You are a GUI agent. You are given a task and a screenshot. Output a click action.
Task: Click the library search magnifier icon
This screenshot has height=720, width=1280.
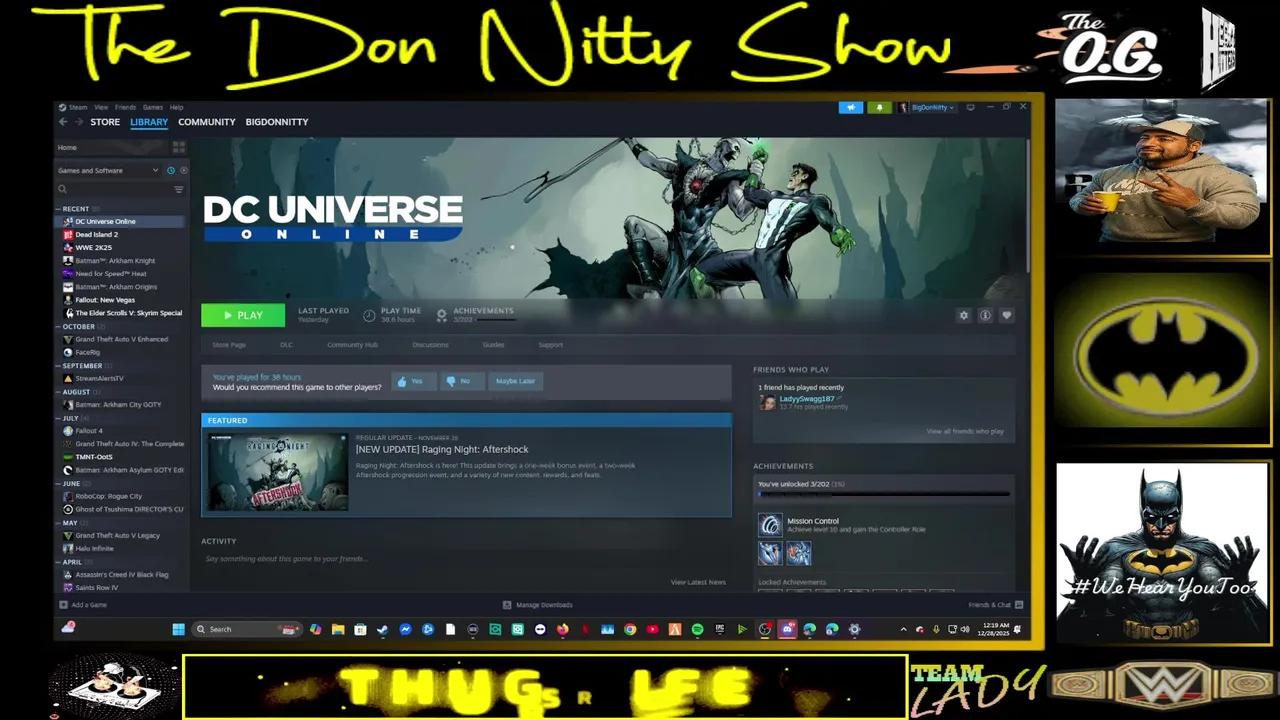62,189
